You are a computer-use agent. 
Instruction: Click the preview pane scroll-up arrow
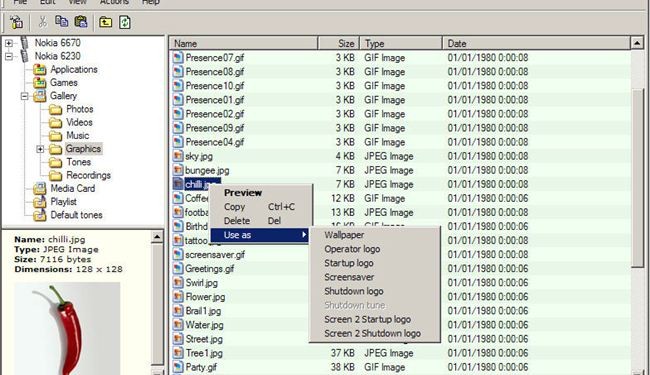[x=157, y=237]
